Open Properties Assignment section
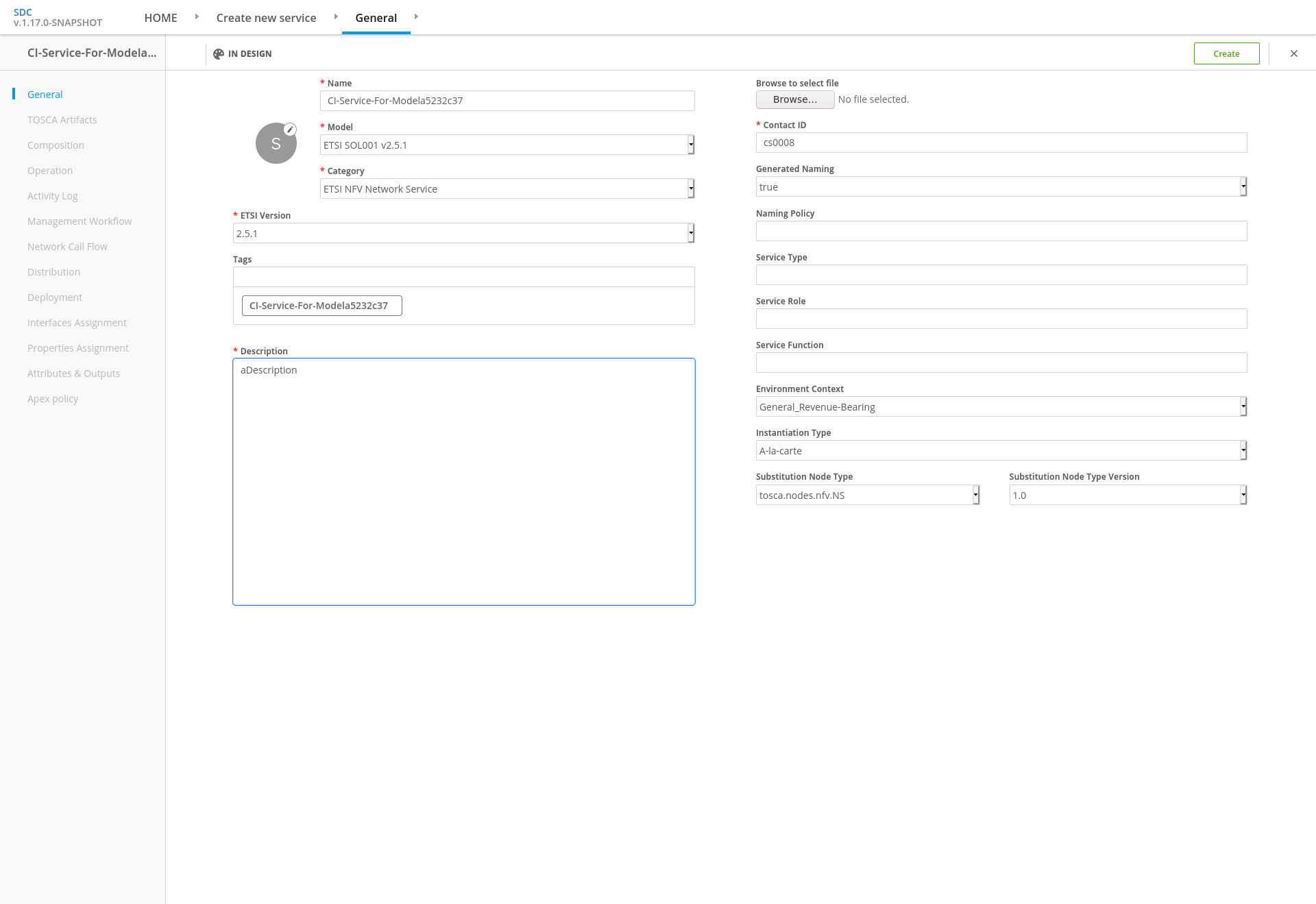This screenshot has width=1316, height=904. 78,348
